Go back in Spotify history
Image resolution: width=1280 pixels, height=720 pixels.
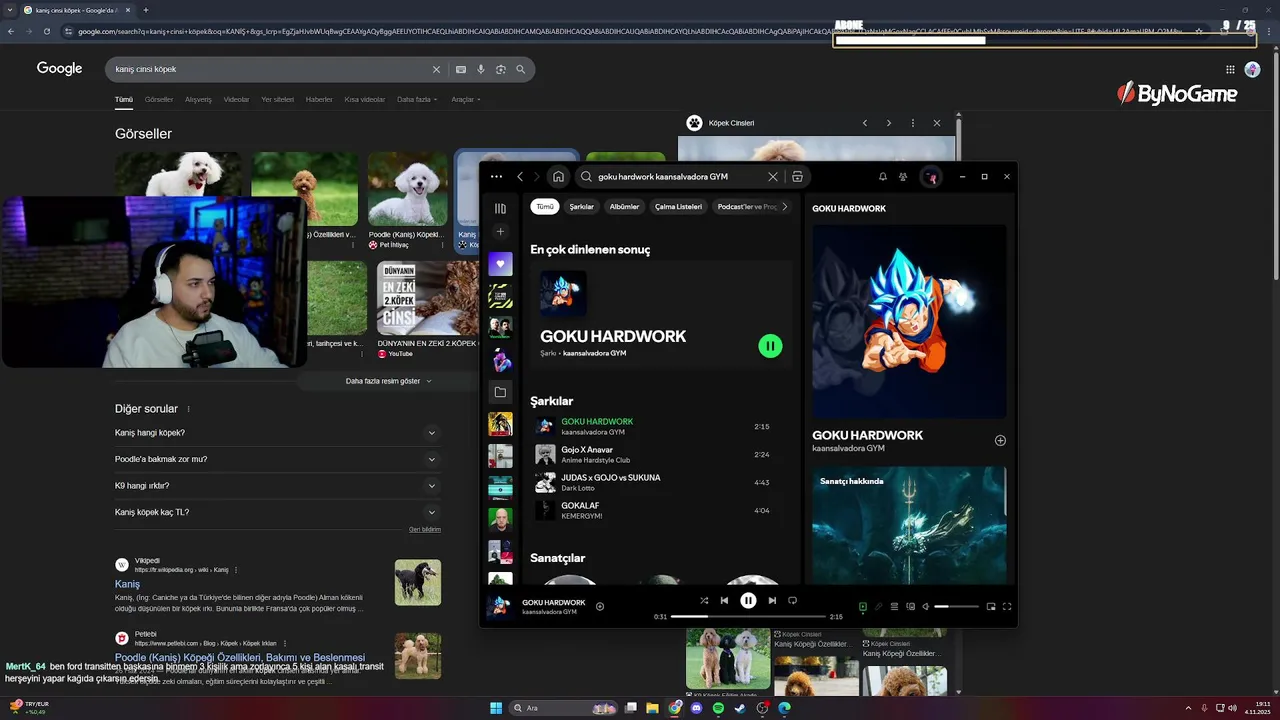(x=520, y=177)
